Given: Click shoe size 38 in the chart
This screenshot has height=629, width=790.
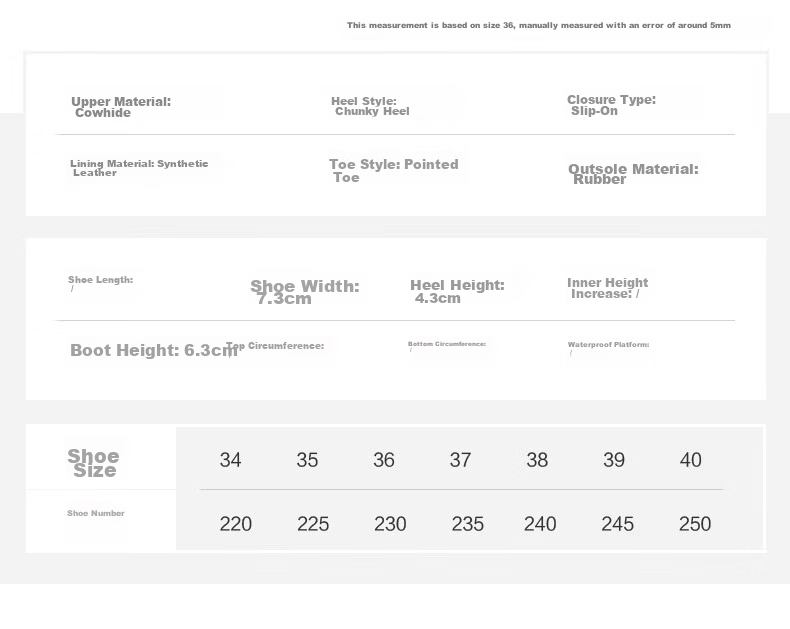Looking at the screenshot, I should [x=537, y=460].
